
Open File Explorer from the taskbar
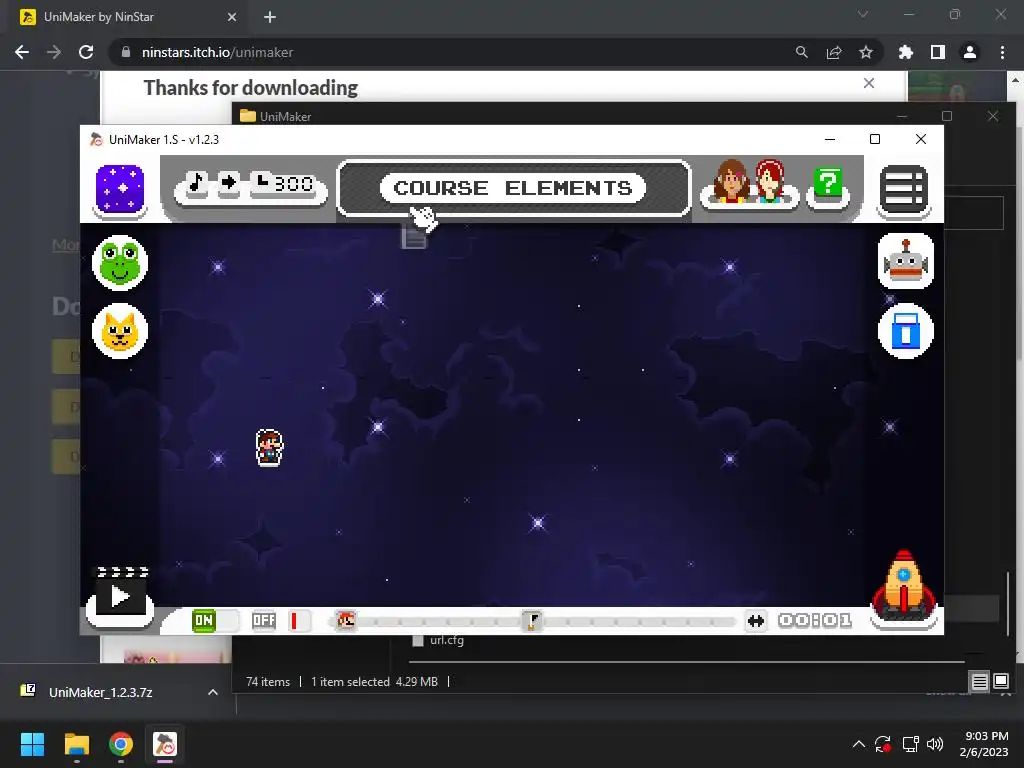76,744
